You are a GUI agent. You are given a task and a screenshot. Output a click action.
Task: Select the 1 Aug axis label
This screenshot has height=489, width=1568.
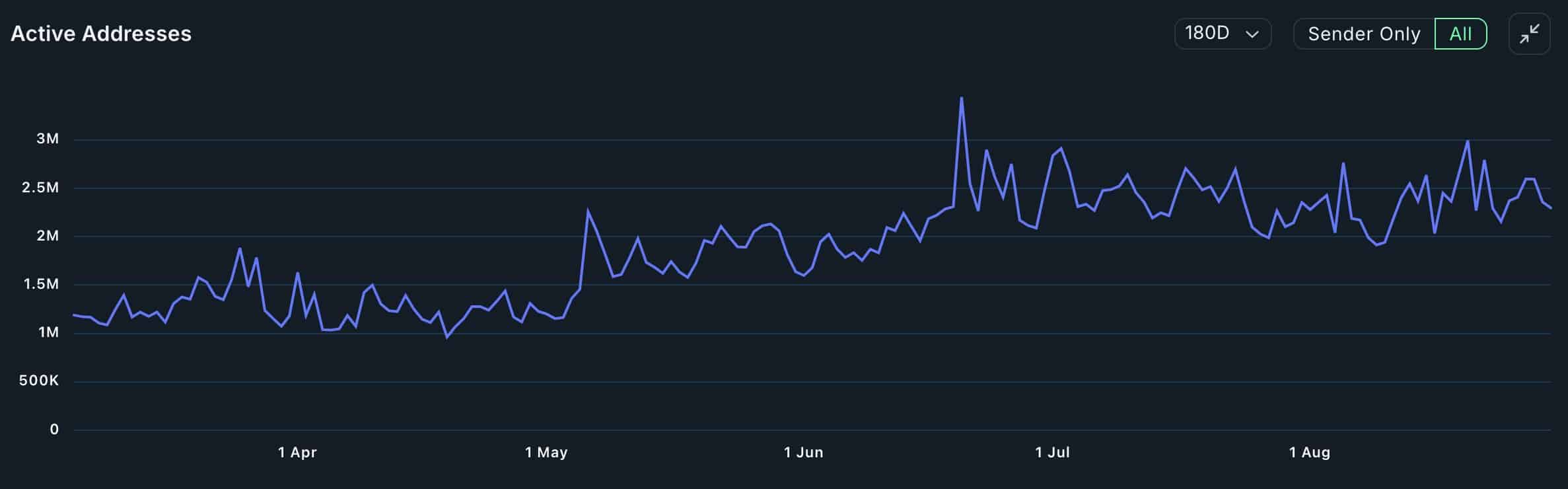click(1309, 453)
